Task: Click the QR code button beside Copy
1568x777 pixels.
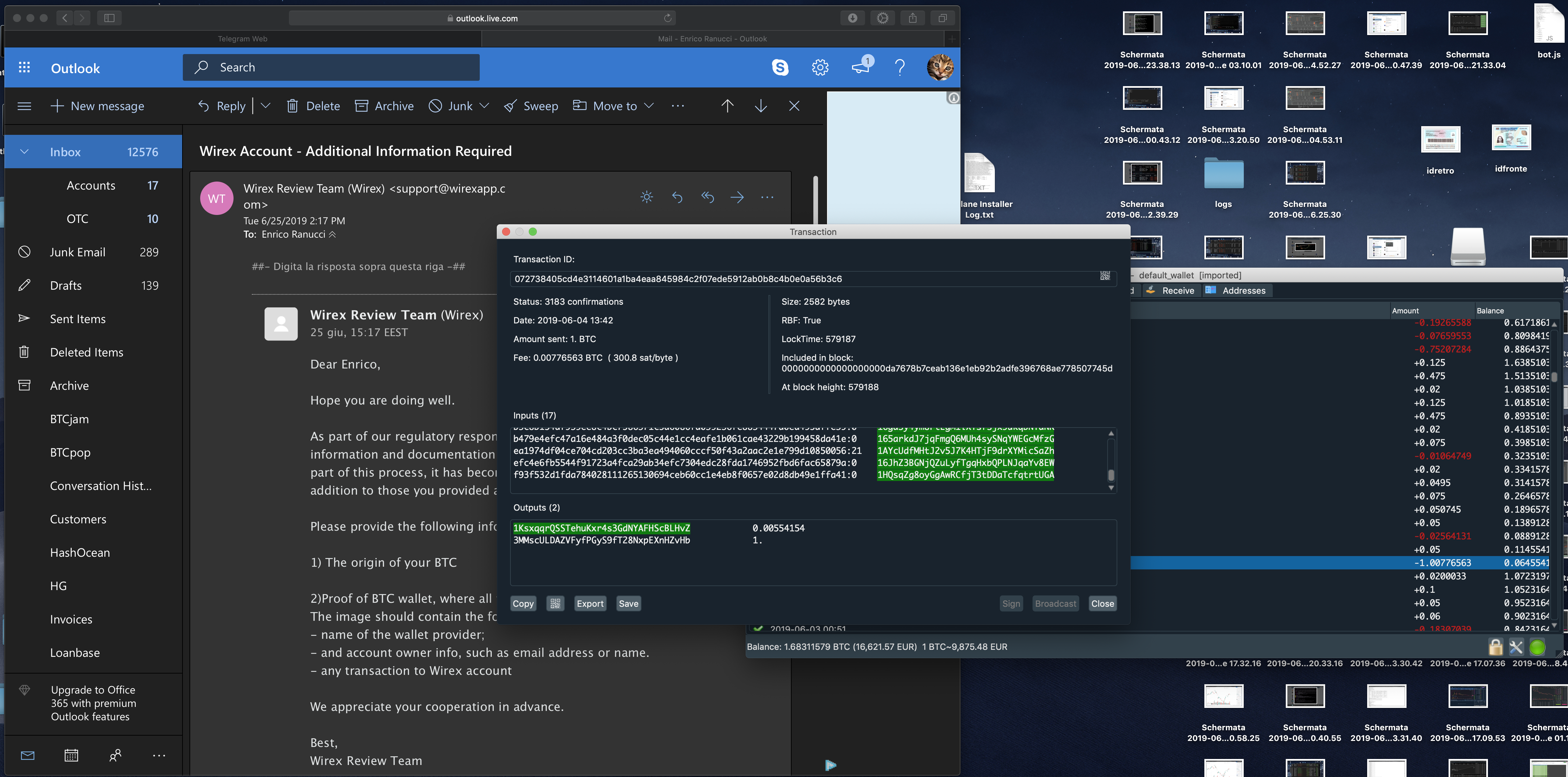Action: click(x=555, y=603)
